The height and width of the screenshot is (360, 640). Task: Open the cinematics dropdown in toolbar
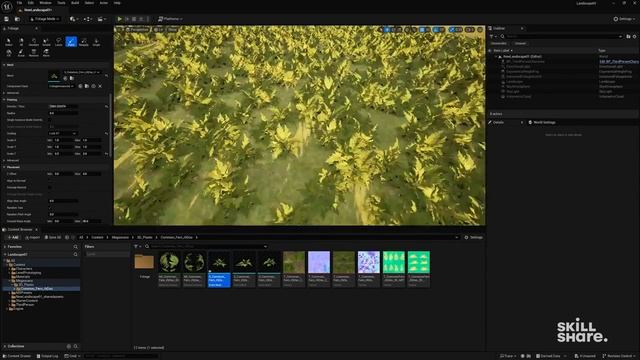coord(101,19)
